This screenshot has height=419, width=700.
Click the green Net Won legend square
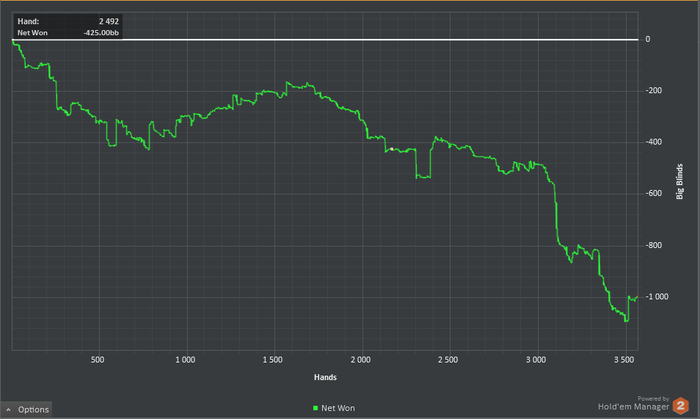(x=316, y=408)
